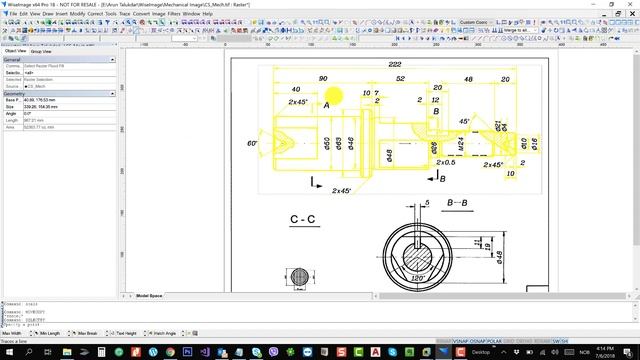Collapse the Geometry properties section
The image size is (640, 360).
click(x=112, y=94)
